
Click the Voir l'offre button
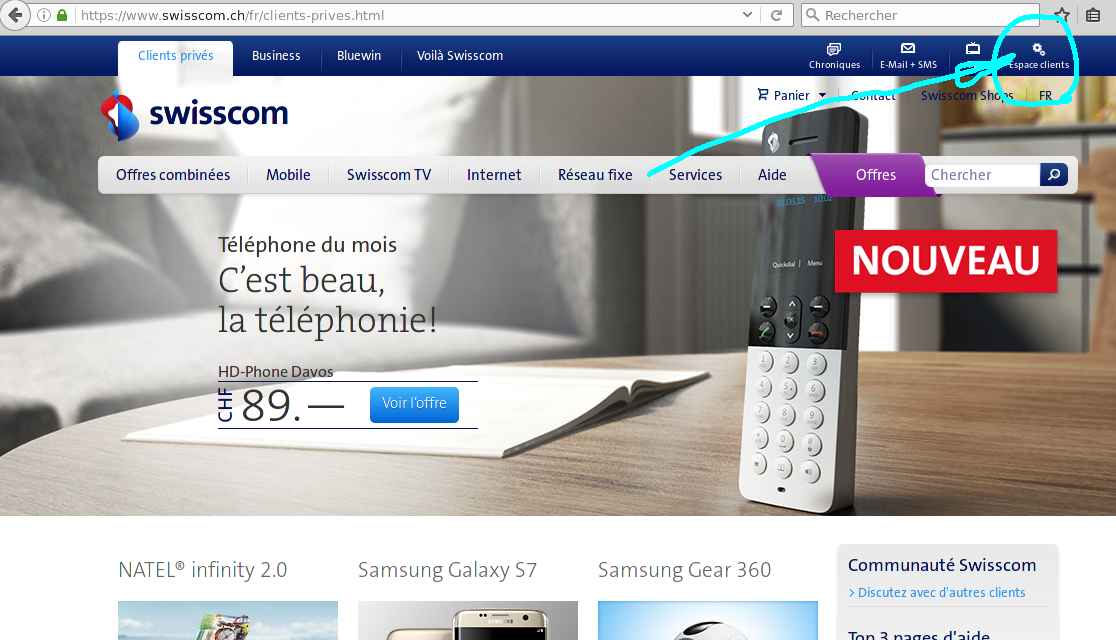click(414, 404)
